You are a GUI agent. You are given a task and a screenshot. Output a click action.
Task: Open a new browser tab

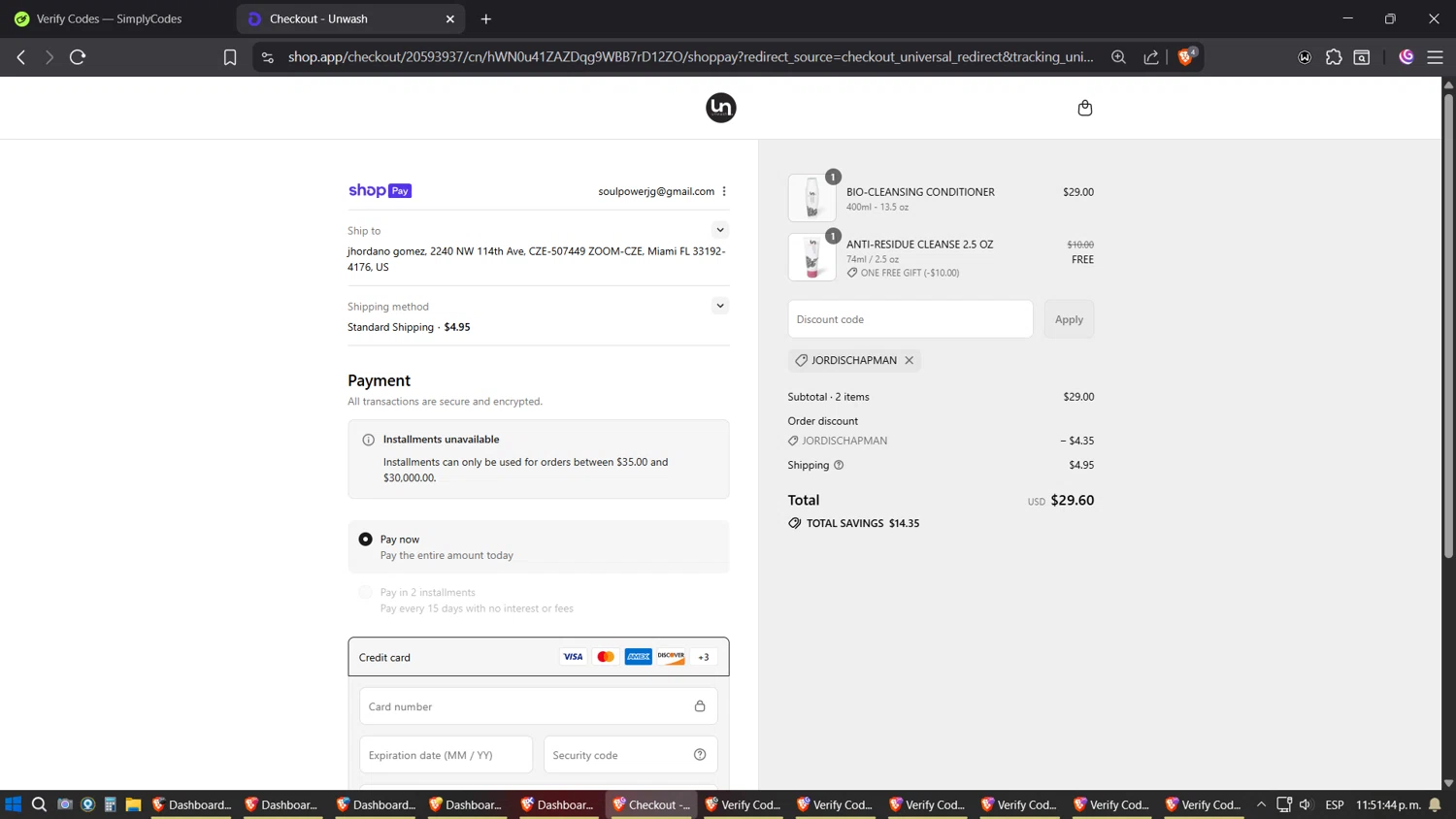point(486,18)
